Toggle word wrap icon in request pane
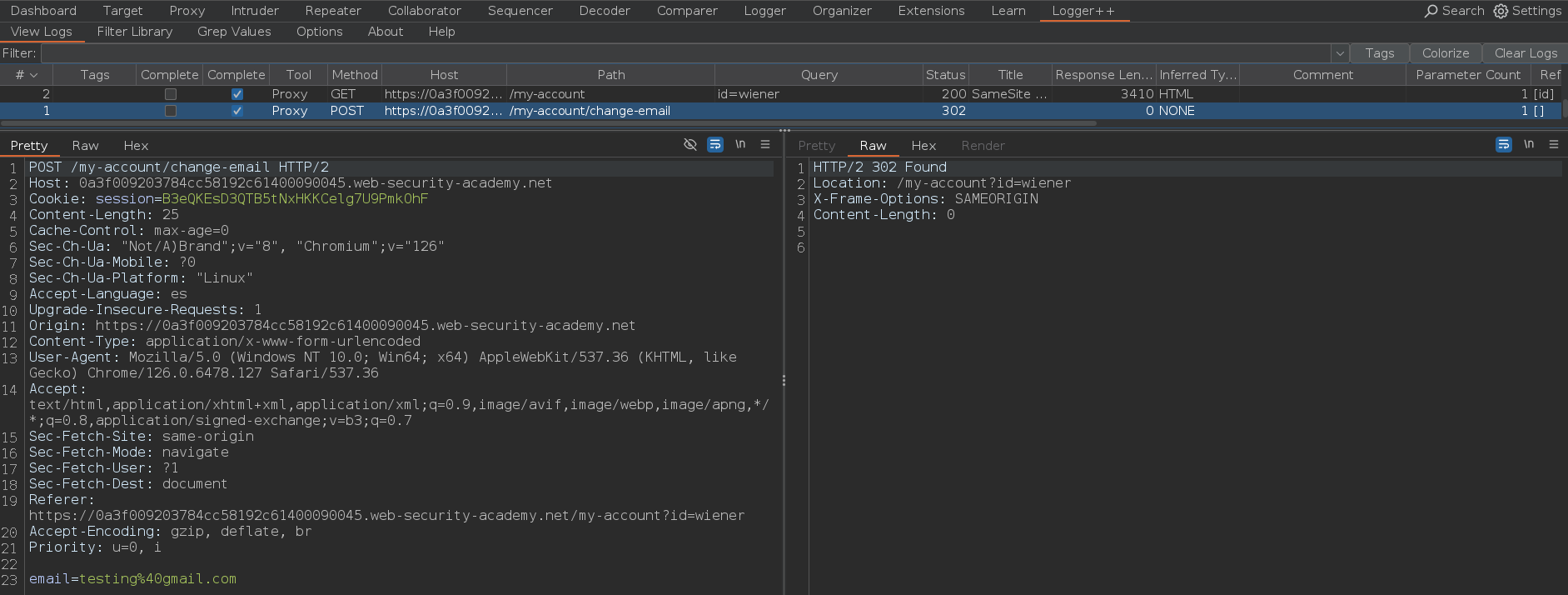This screenshot has width=1568, height=595. (715, 144)
